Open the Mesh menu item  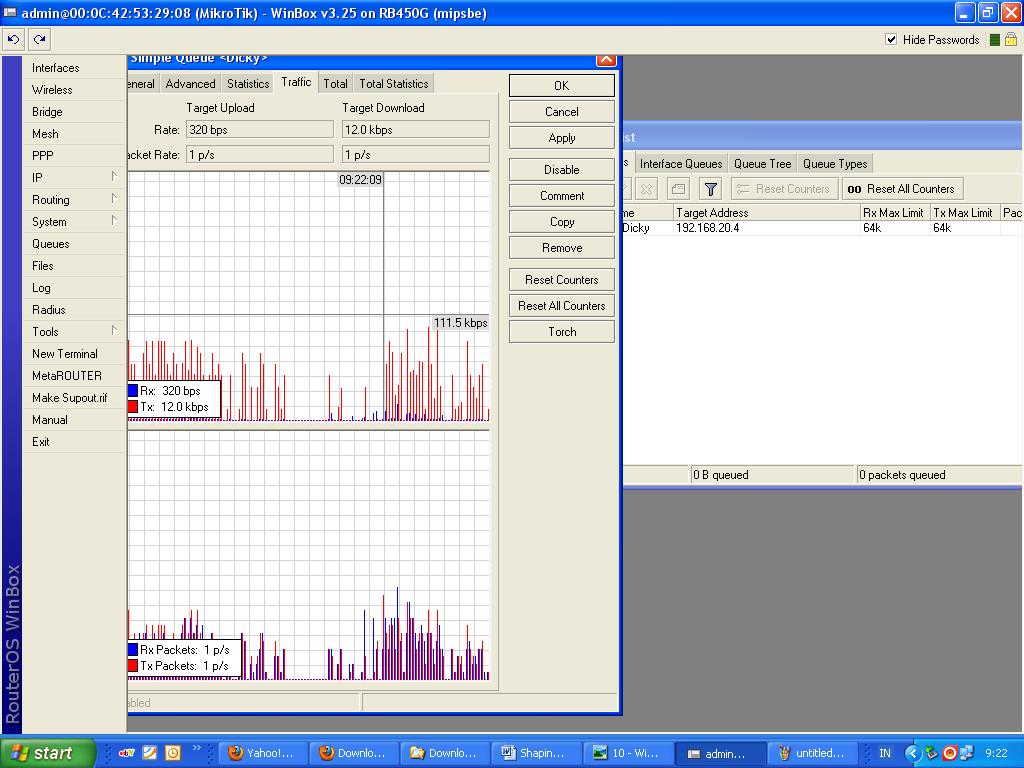(45, 134)
